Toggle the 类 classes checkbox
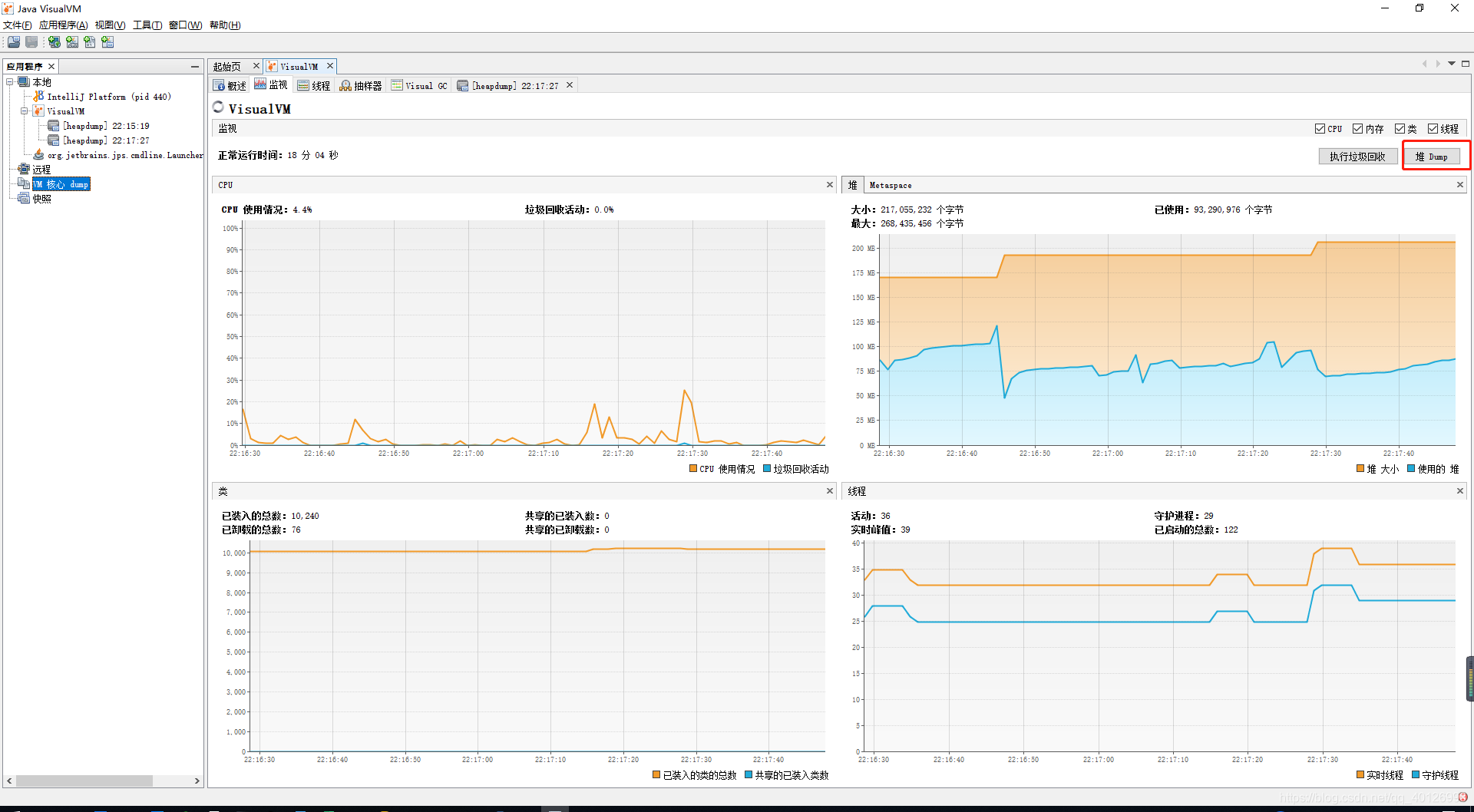Screen dimensions: 1474x812 pyautogui.click(x=1400, y=129)
